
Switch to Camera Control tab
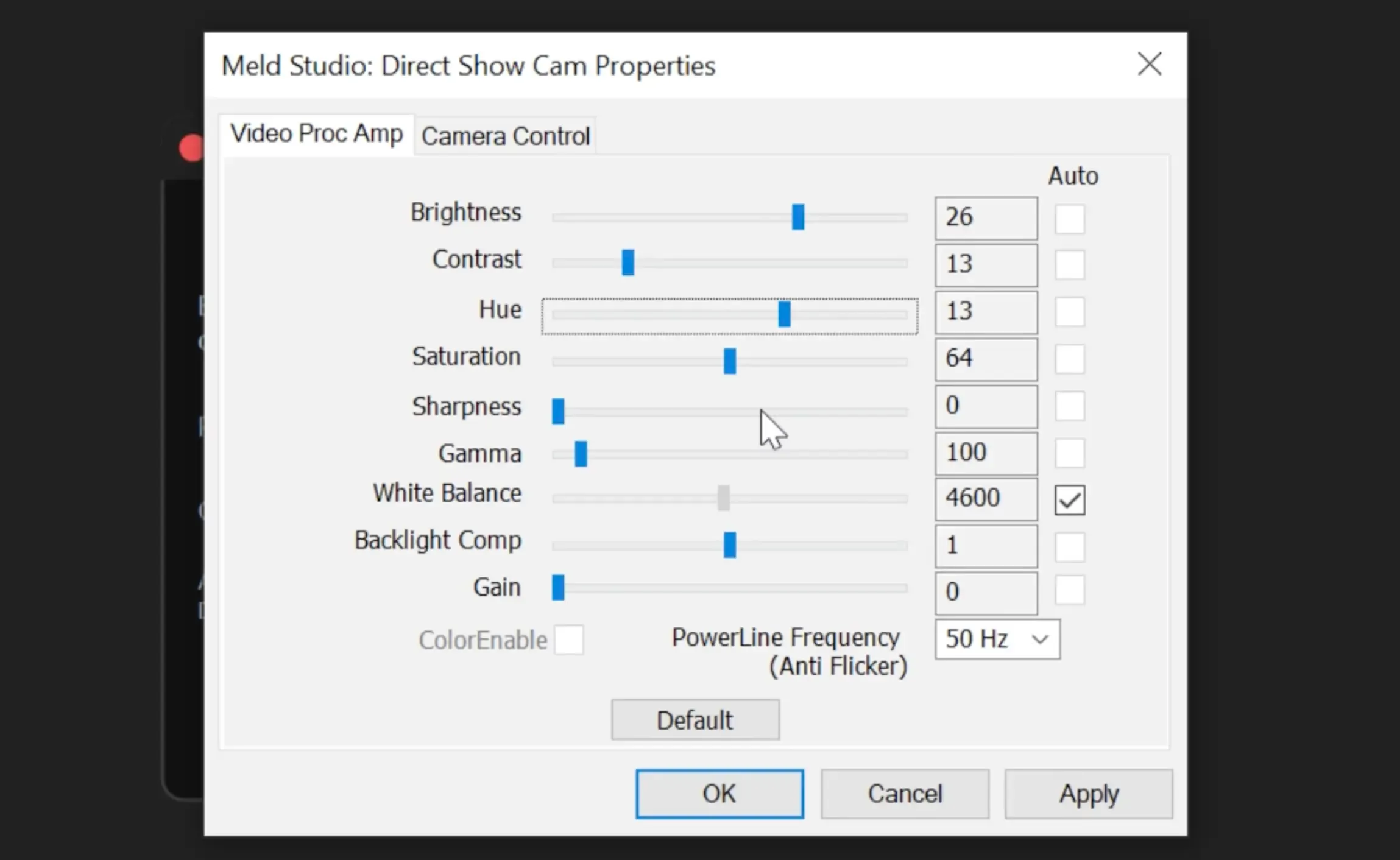pyautogui.click(x=505, y=134)
